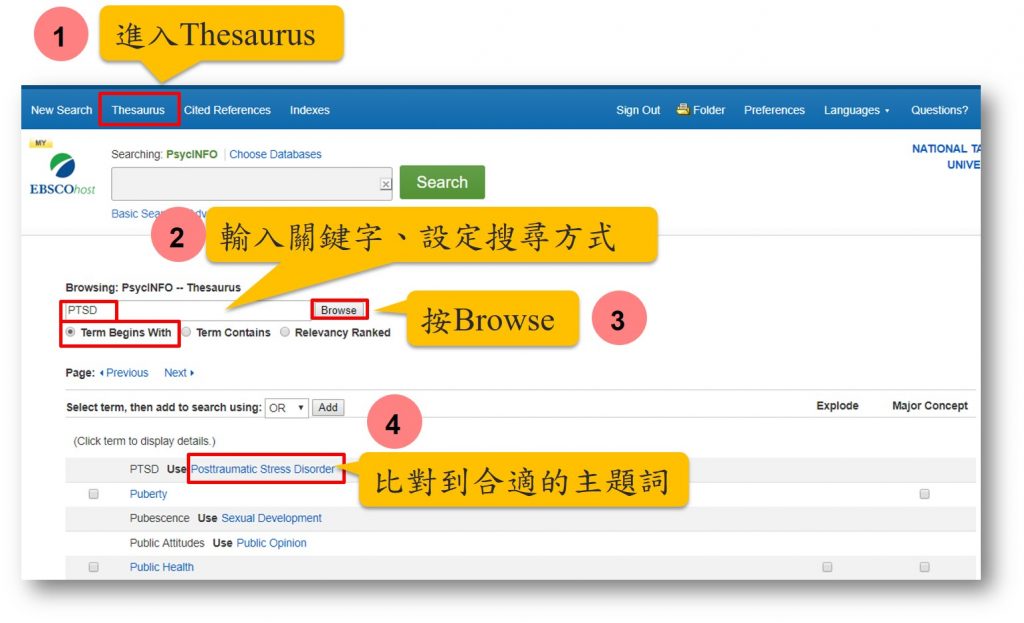Open Sexual Development term
Viewport: 1024px width, 623px height.
(272, 518)
